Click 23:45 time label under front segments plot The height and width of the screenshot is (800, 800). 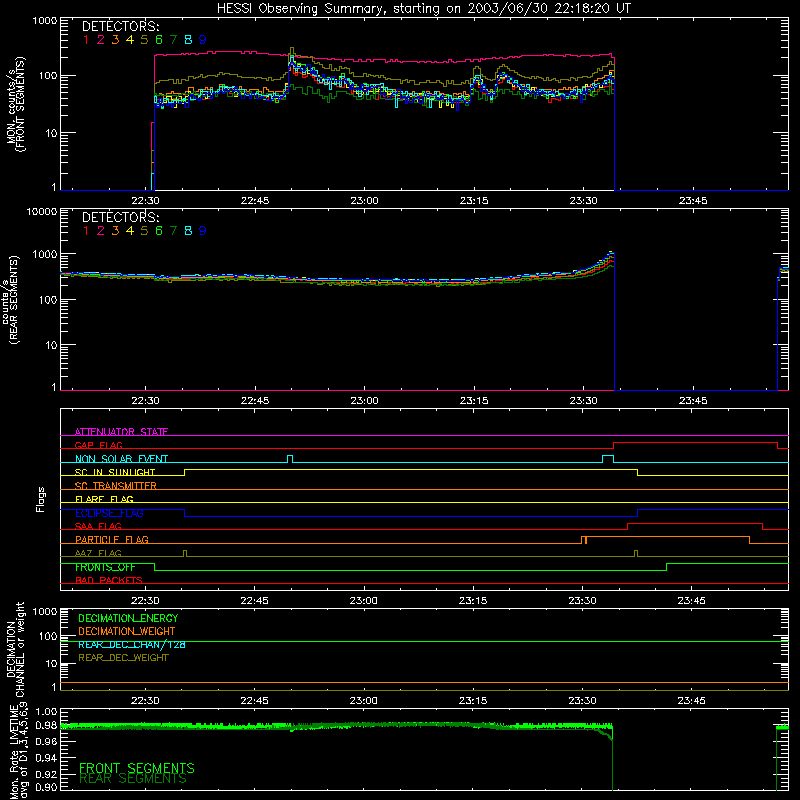point(693,201)
